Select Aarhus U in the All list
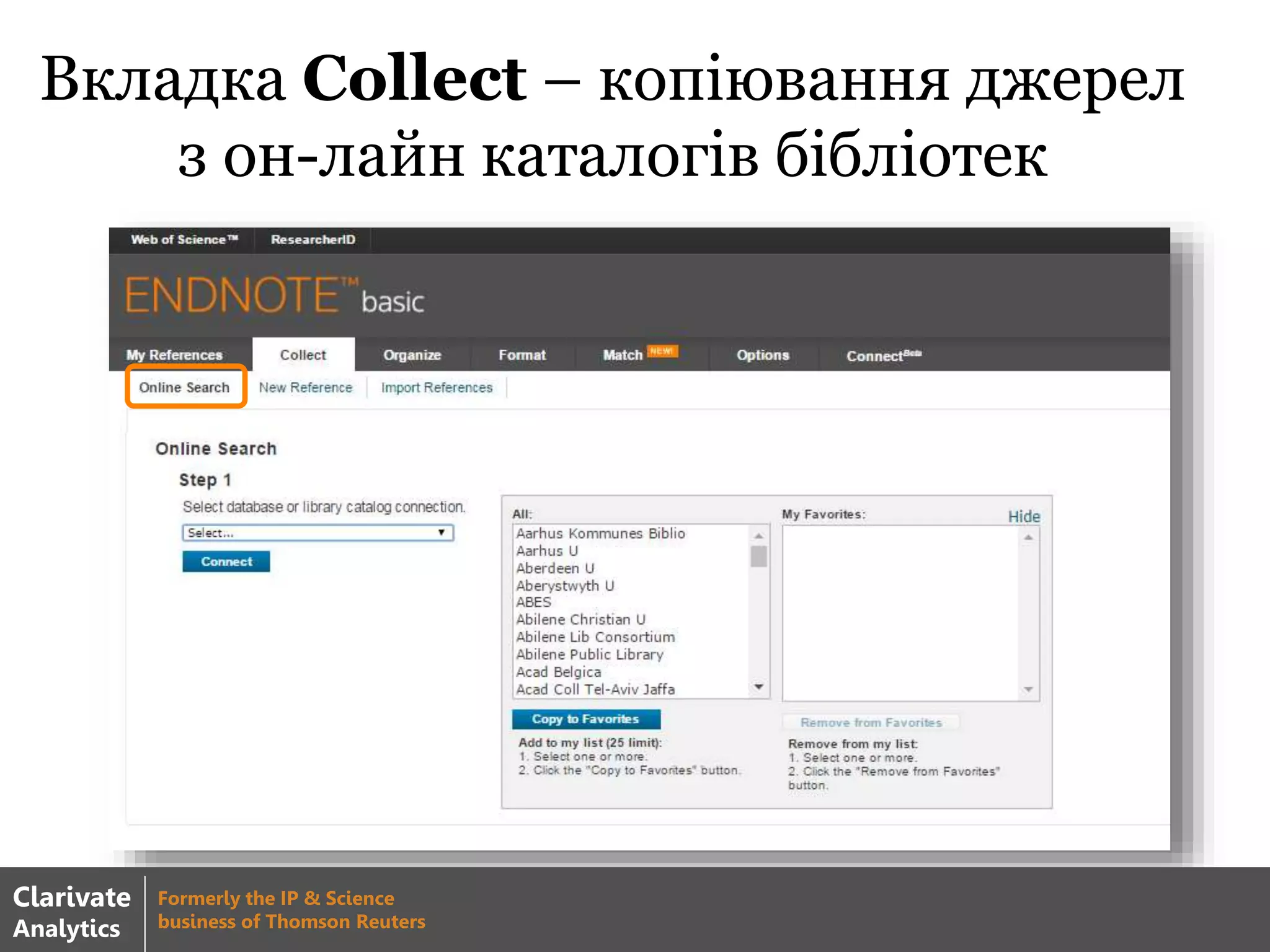This screenshot has height=952, width=1270. (x=547, y=551)
